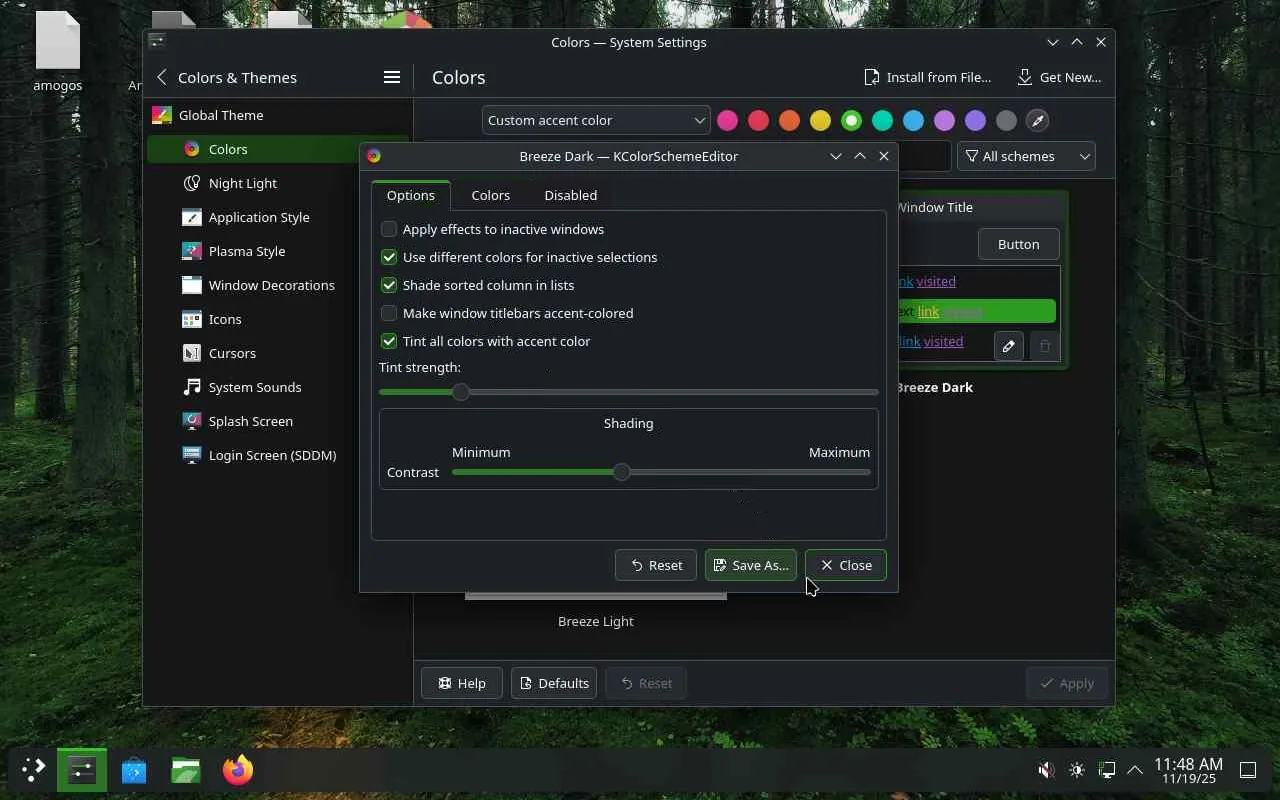Screen dimensions: 1280x800
Task: Launch Firefox from the taskbar
Action: (x=238, y=770)
